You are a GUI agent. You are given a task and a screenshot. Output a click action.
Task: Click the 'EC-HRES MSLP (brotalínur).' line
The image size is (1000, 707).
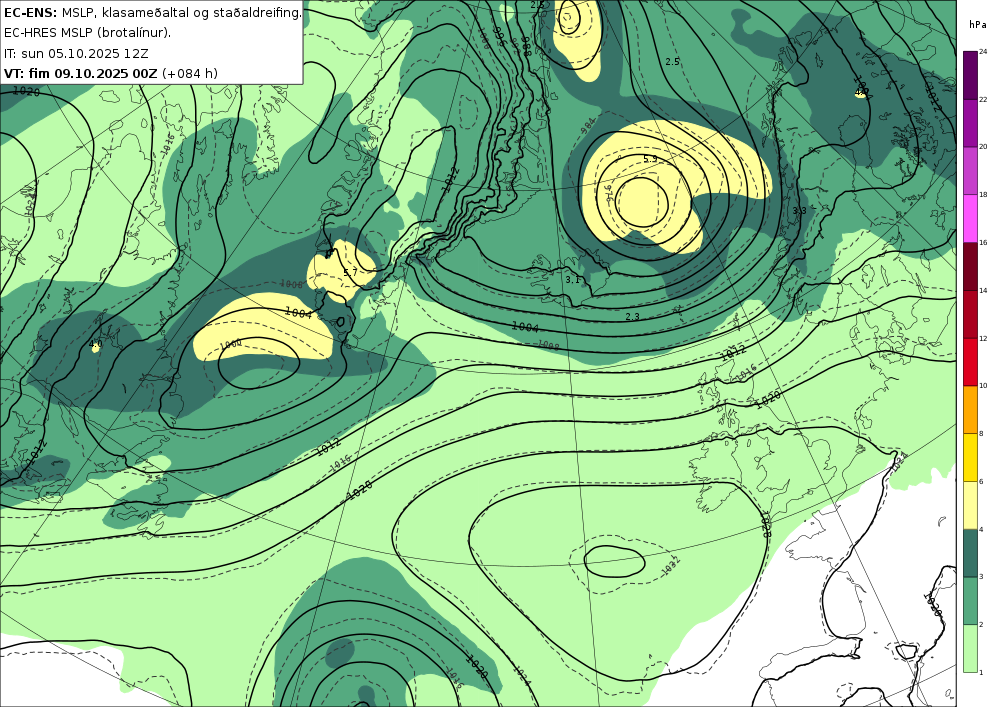(x=87, y=33)
